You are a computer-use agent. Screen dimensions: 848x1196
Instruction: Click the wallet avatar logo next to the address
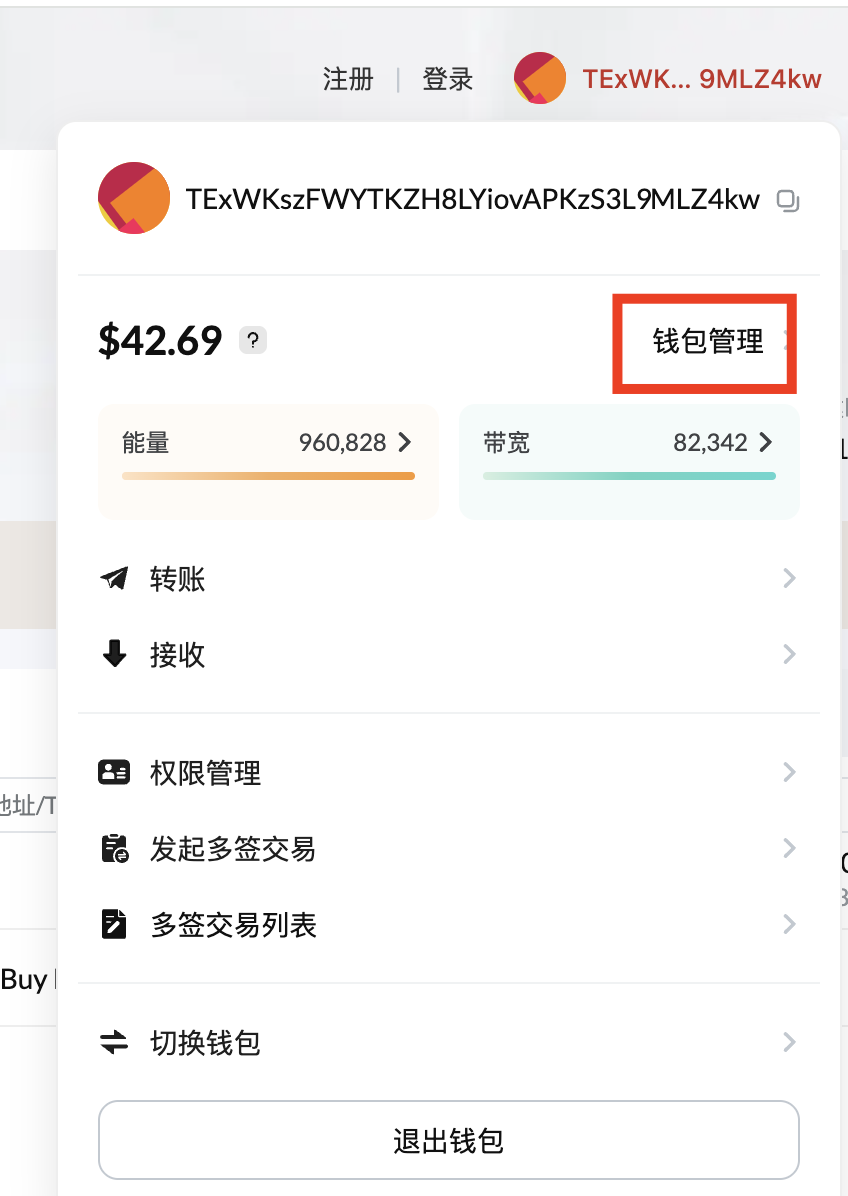[x=133, y=199]
